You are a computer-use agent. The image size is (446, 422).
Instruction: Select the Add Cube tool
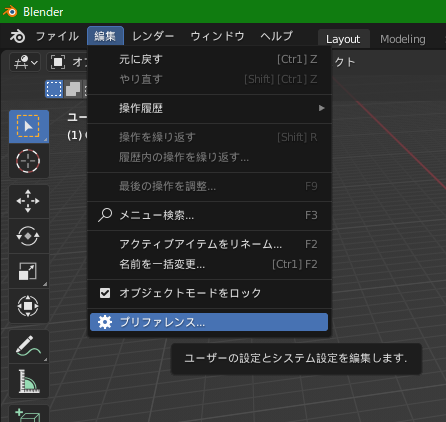29,414
